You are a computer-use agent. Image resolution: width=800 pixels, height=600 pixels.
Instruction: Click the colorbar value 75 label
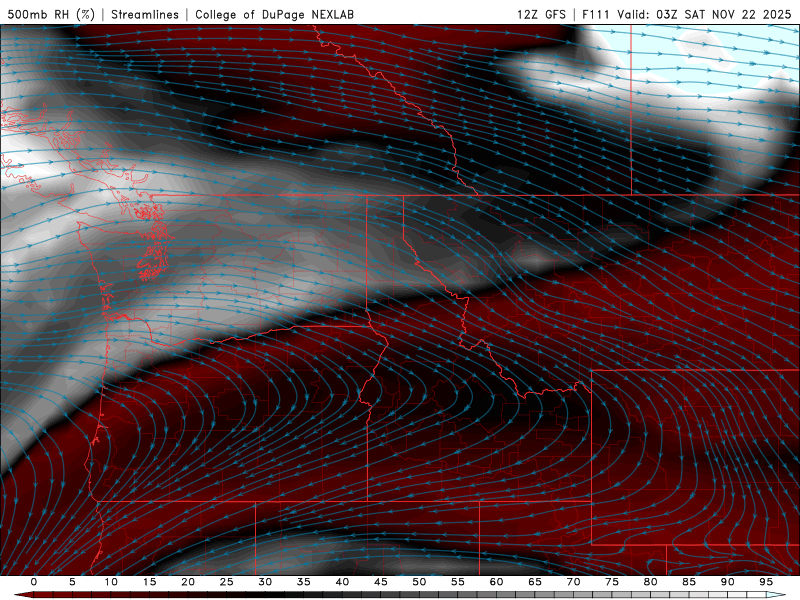coord(612,582)
